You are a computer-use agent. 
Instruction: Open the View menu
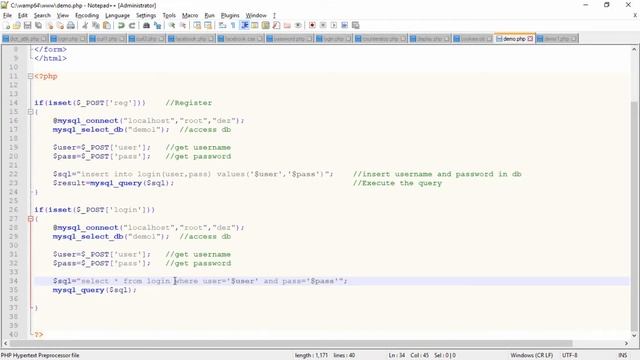(x=62, y=16)
